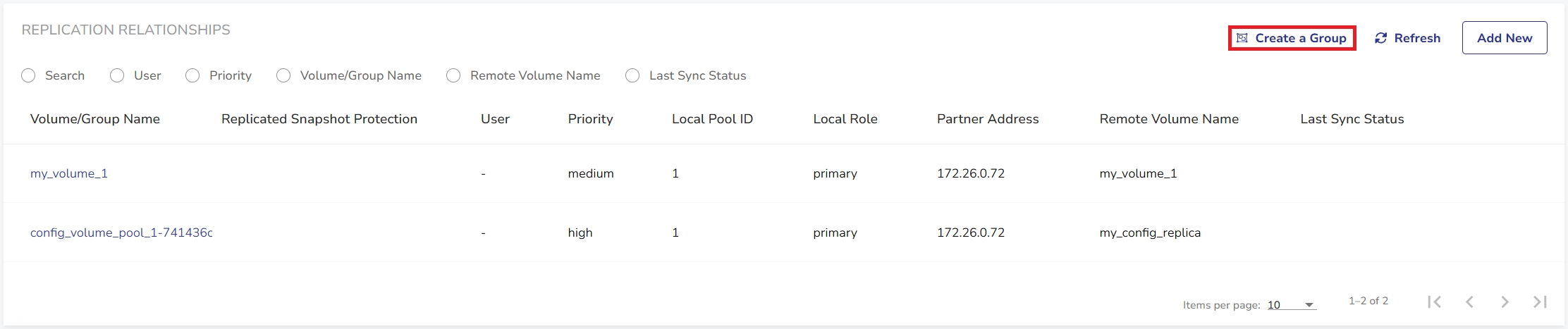Pick the Last Sync Status radio button
The image size is (1568, 329).
[x=632, y=75]
